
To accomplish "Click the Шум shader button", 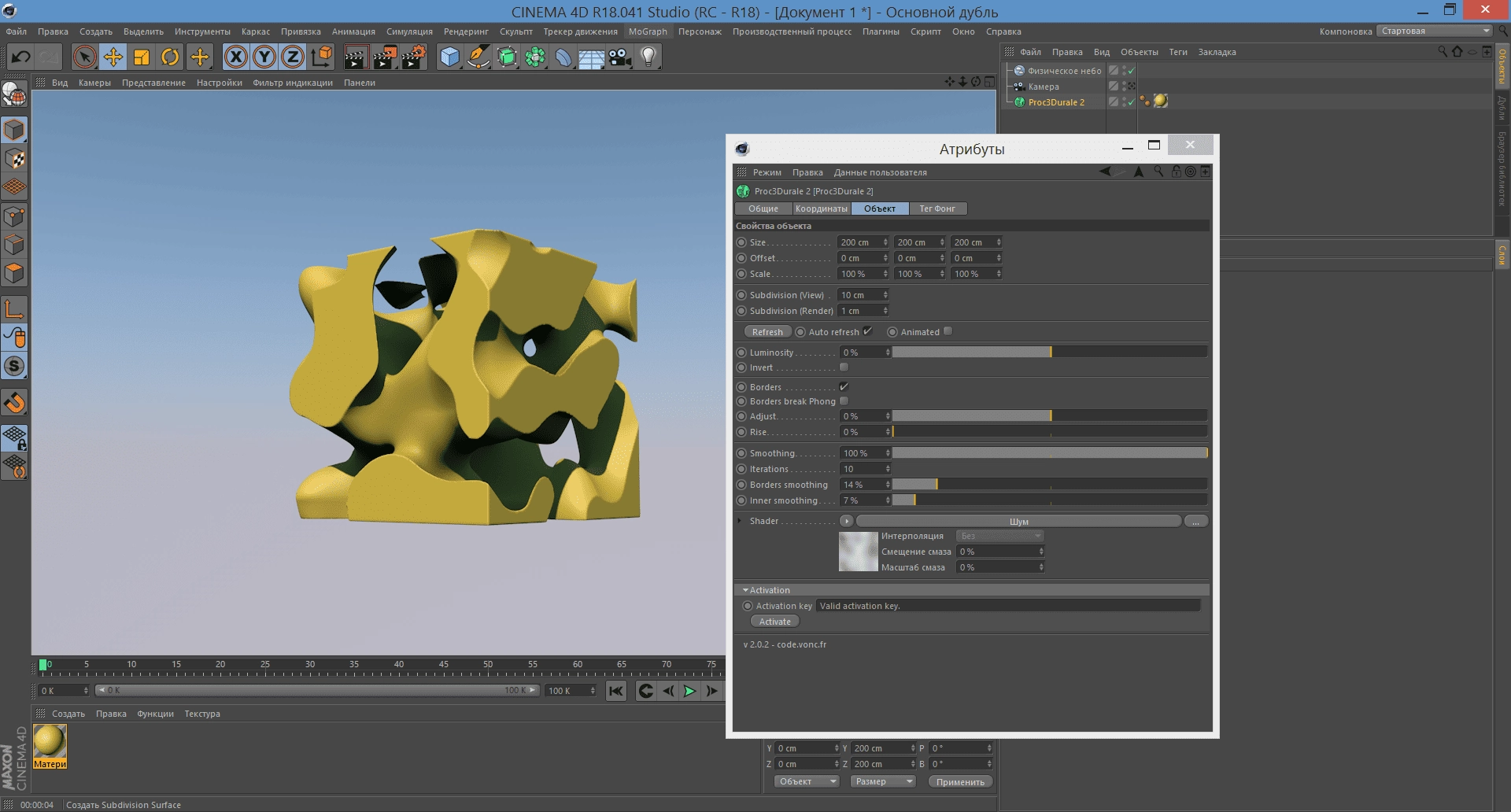I will (1018, 521).
